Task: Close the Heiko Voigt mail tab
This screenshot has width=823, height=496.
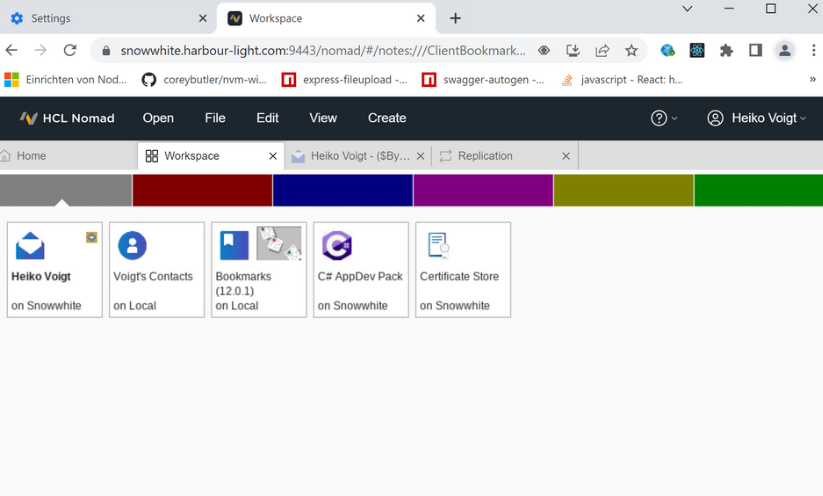Action: click(x=420, y=156)
